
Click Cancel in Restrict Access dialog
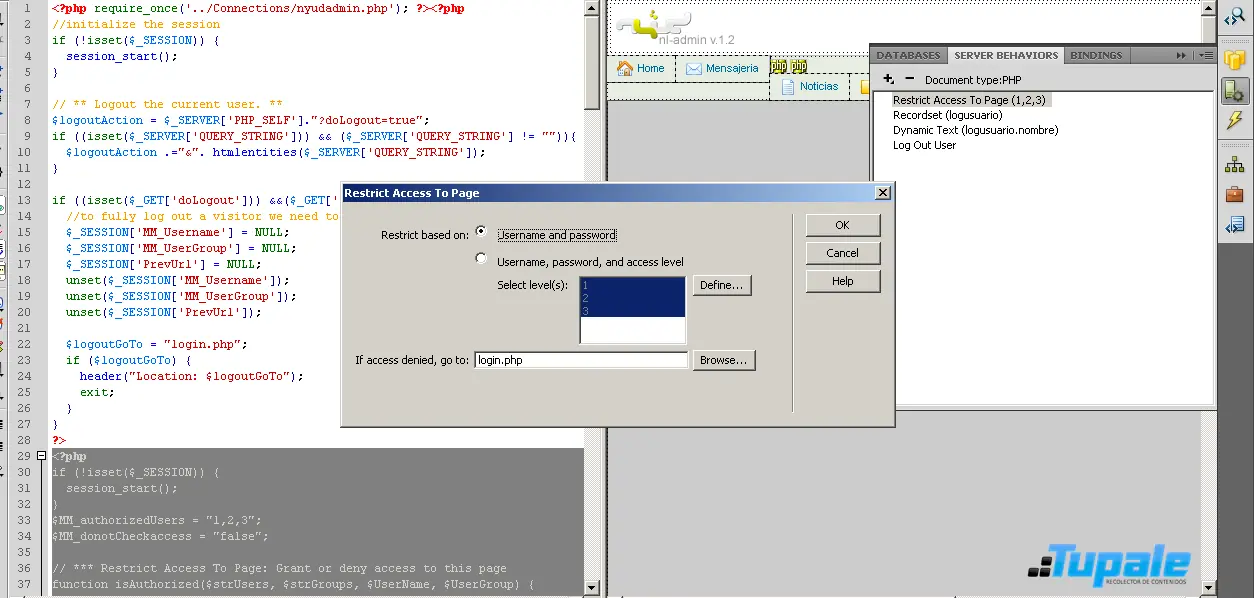843,253
